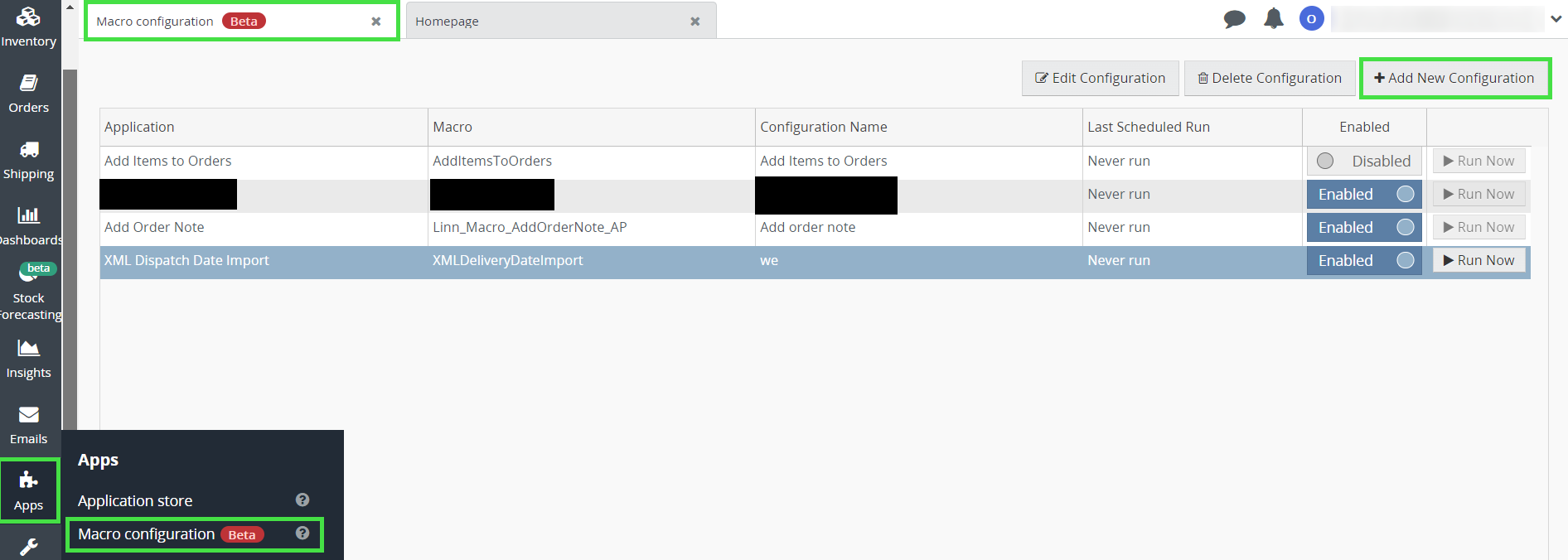
Task: Enable the Add Items to Orders macro toggle
Action: click(1364, 161)
